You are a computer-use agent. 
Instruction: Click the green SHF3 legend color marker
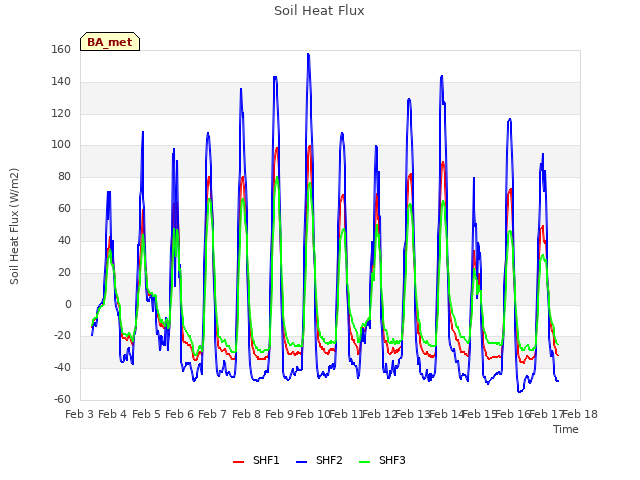coord(364,462)
